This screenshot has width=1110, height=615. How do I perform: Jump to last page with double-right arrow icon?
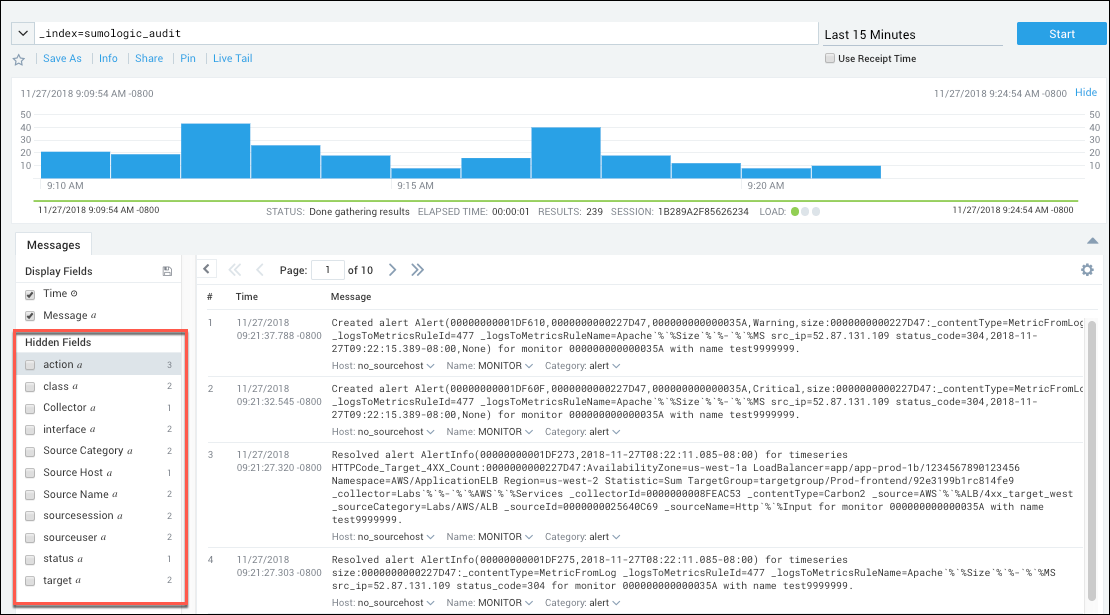pos(418,269)
